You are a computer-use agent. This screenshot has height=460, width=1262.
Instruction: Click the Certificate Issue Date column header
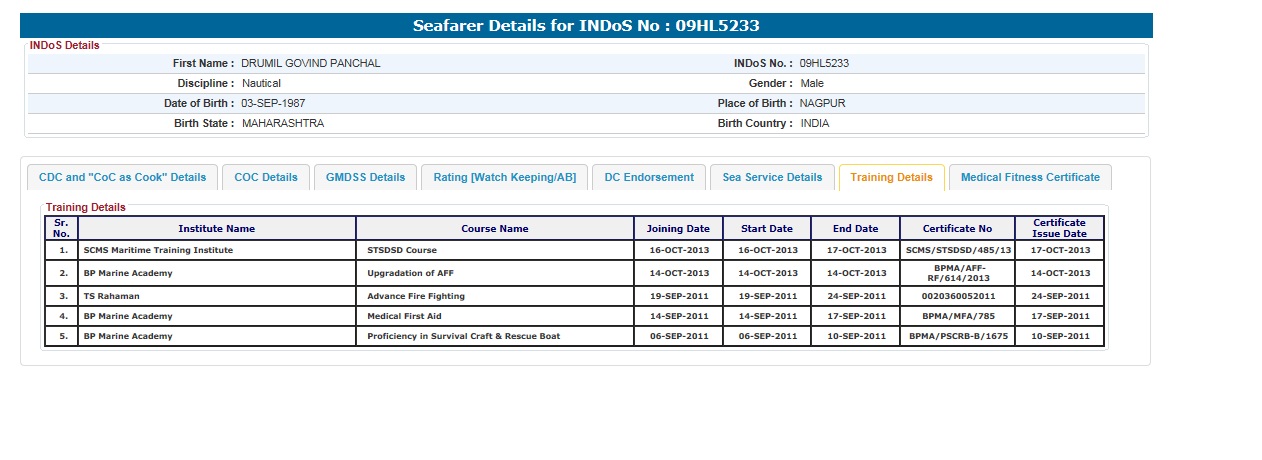[x=1059, y=228]
